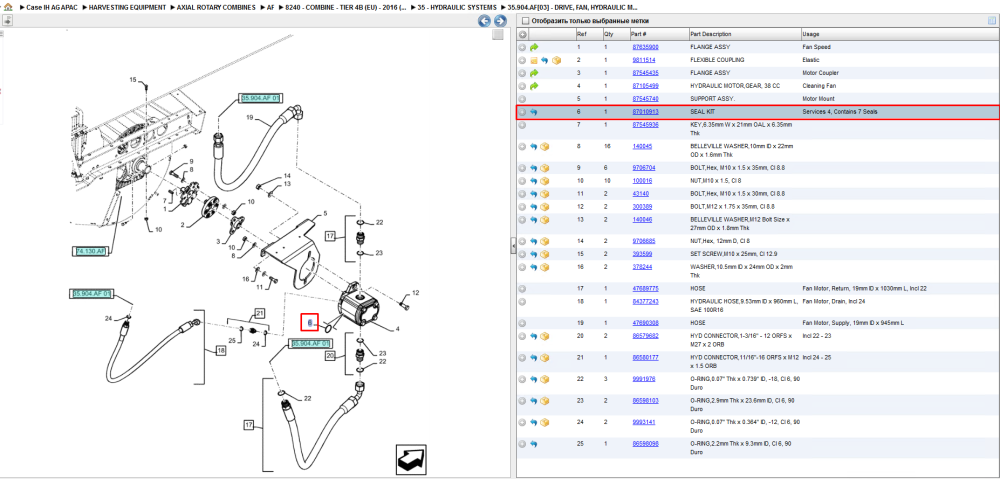Click the note icon for FLEXIBLE COUPLING
This screenshot has width=1000, height=479.
[534, 60]
